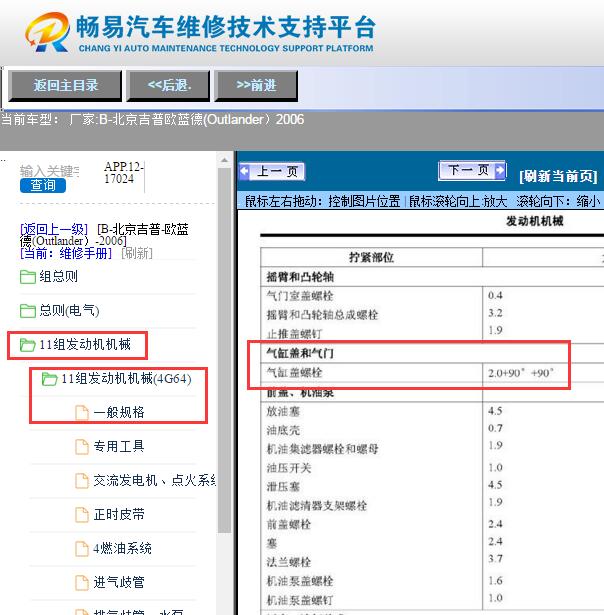This screenshot has height=615, width=604.
Task: Click the 4燃油系统 document icon
Action: tap(82, 549)
